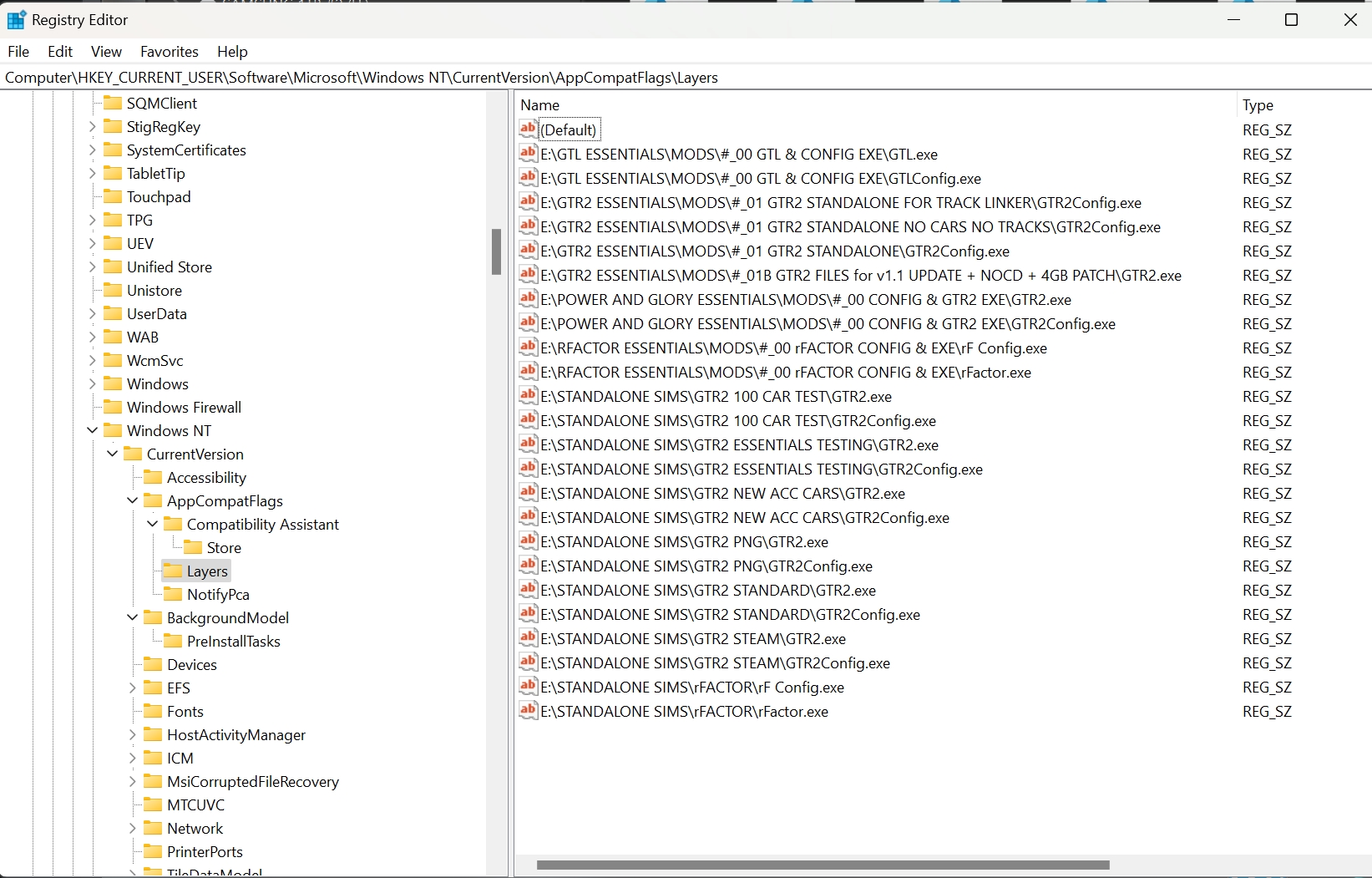The height and width of the screenshot is (878, 1372).
Task: Open the View menu
Action: click(106, 51)
